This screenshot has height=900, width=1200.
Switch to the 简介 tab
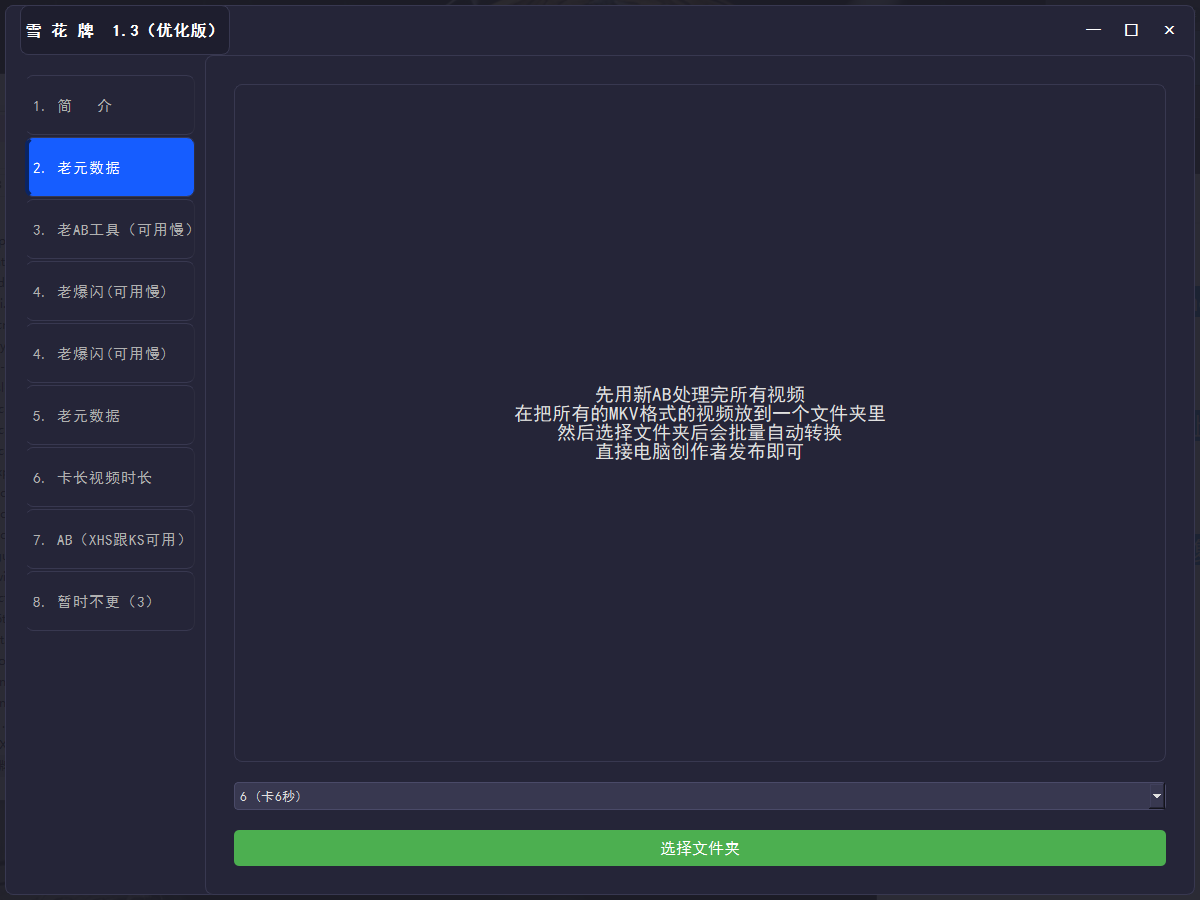coord(110,105)
